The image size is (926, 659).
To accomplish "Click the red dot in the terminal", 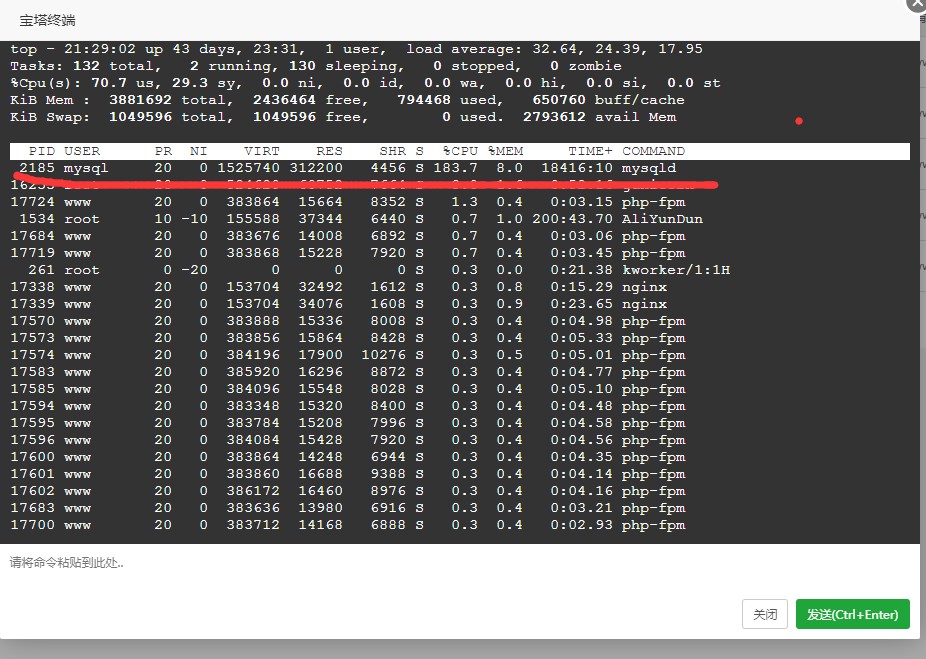I will [x=798, y=122].
